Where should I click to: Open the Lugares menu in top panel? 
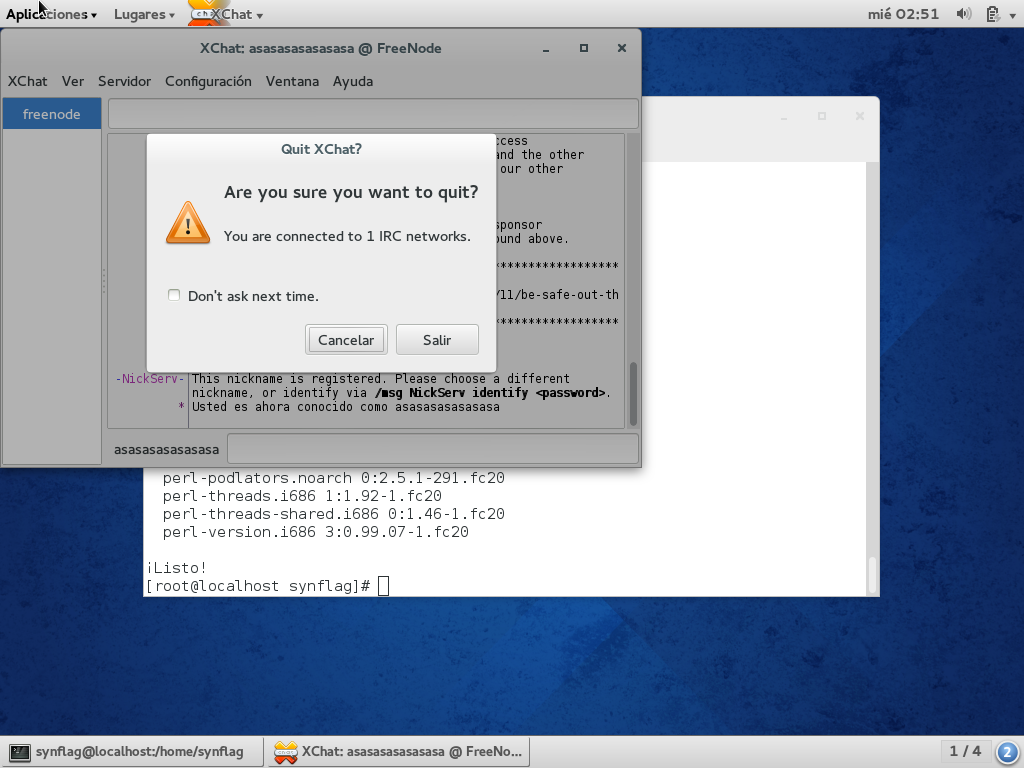pos(144,14)
